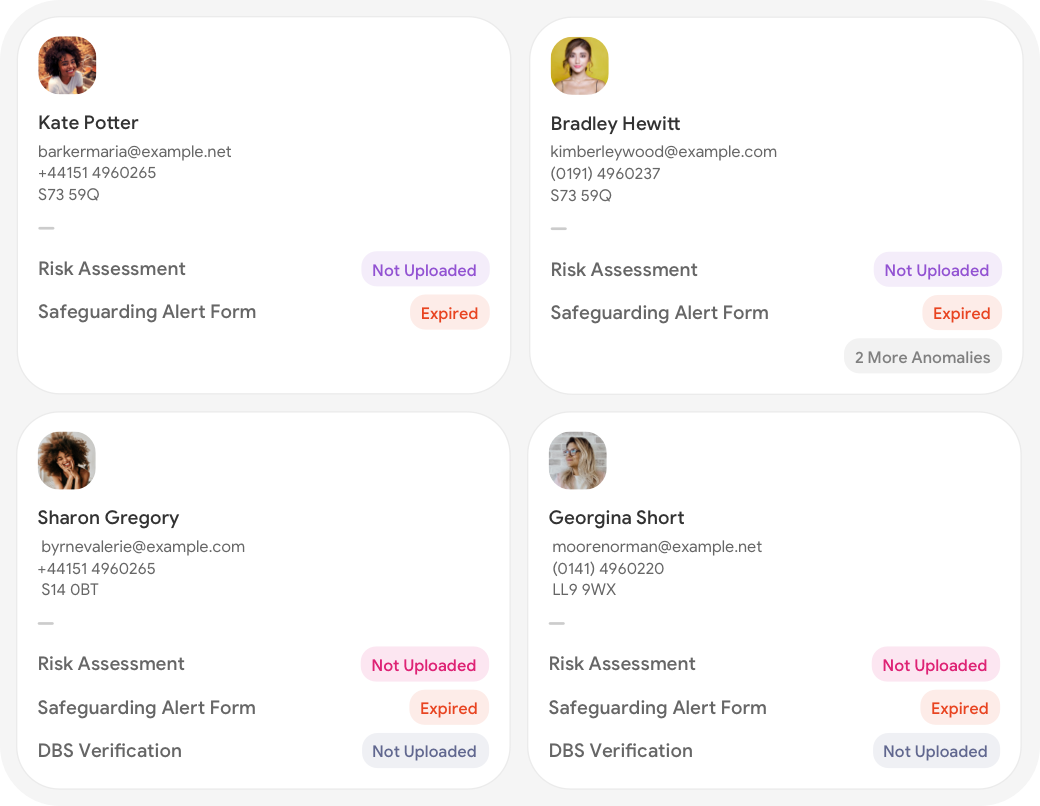Image resolution: width=1040 pixels, height=806 pixels.
Task: Click Bradley Hewitt's profile photo
Action: [580, 66]
